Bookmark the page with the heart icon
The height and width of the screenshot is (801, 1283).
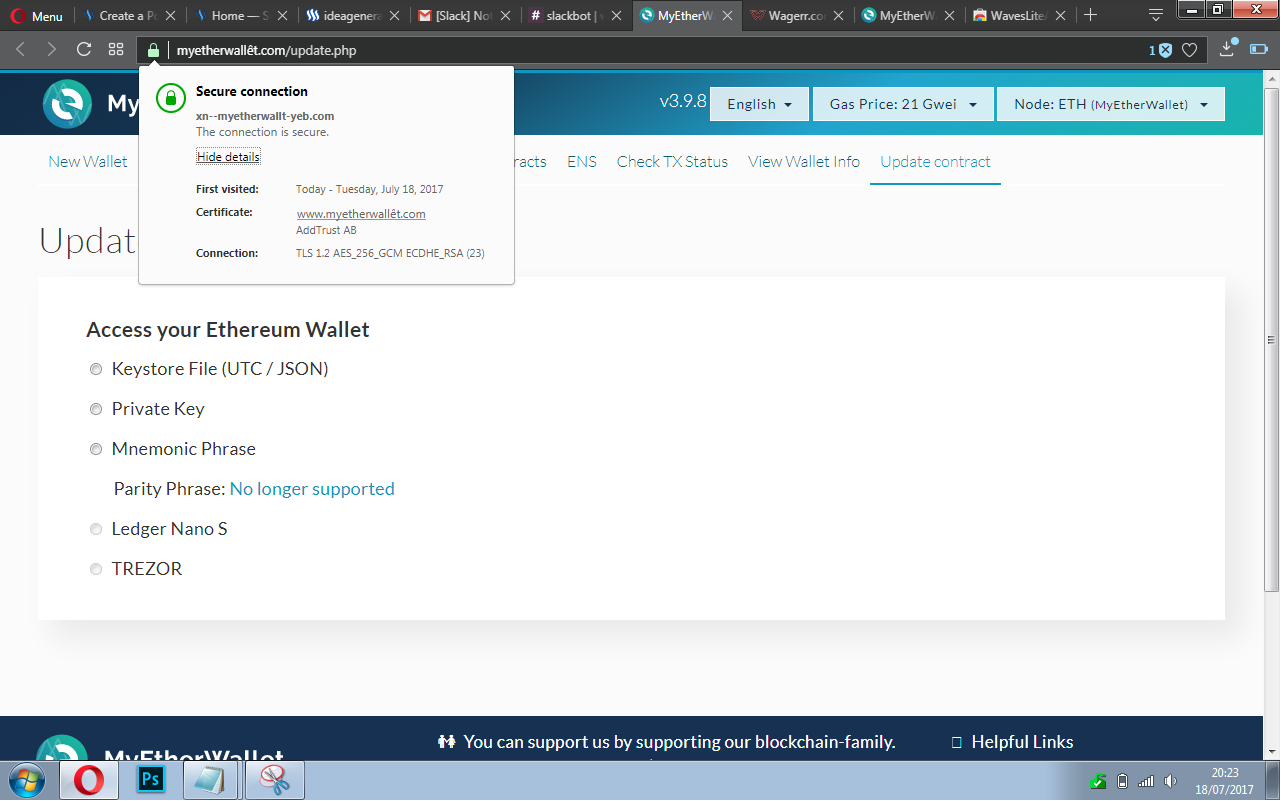click(x=1190, y=50)
